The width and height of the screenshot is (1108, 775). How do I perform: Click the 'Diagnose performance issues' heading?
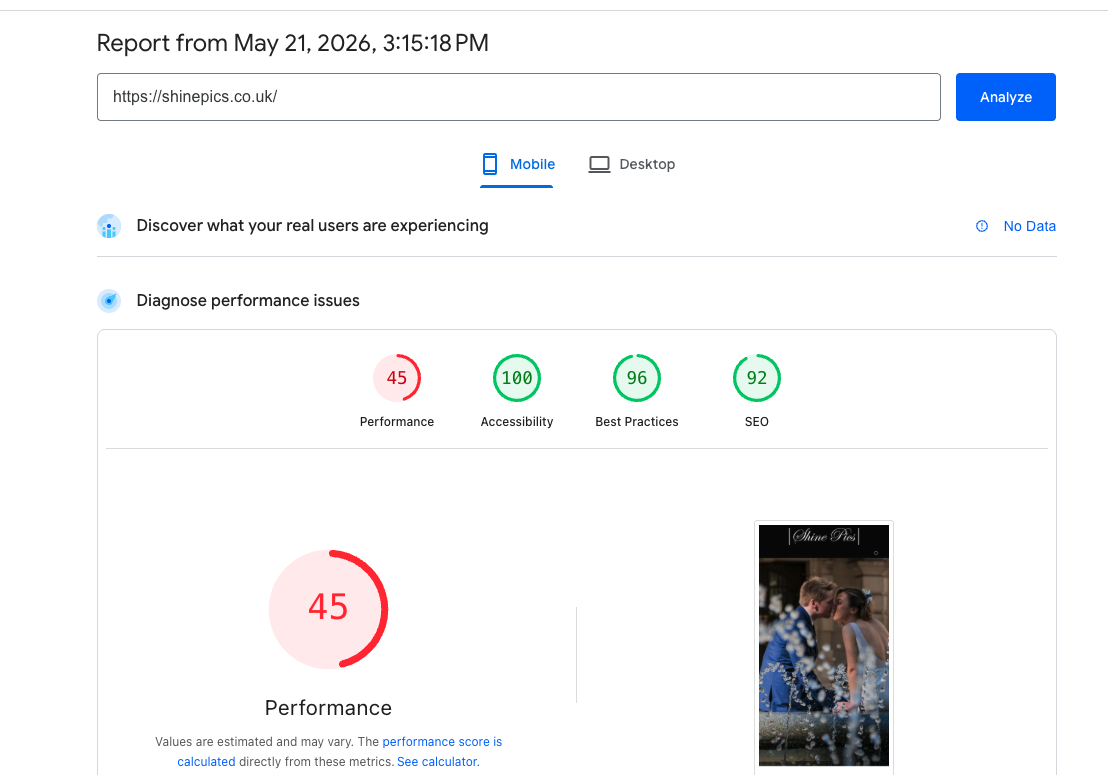tap(248, 300)
